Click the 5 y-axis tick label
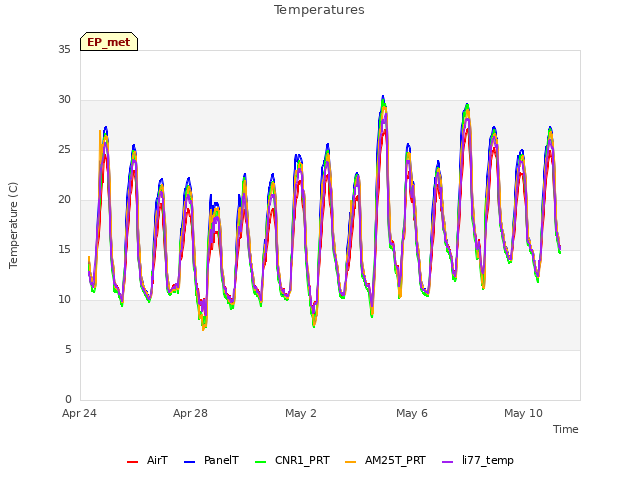The width and height of the screenshot is (640, 480). coord(68,350)
